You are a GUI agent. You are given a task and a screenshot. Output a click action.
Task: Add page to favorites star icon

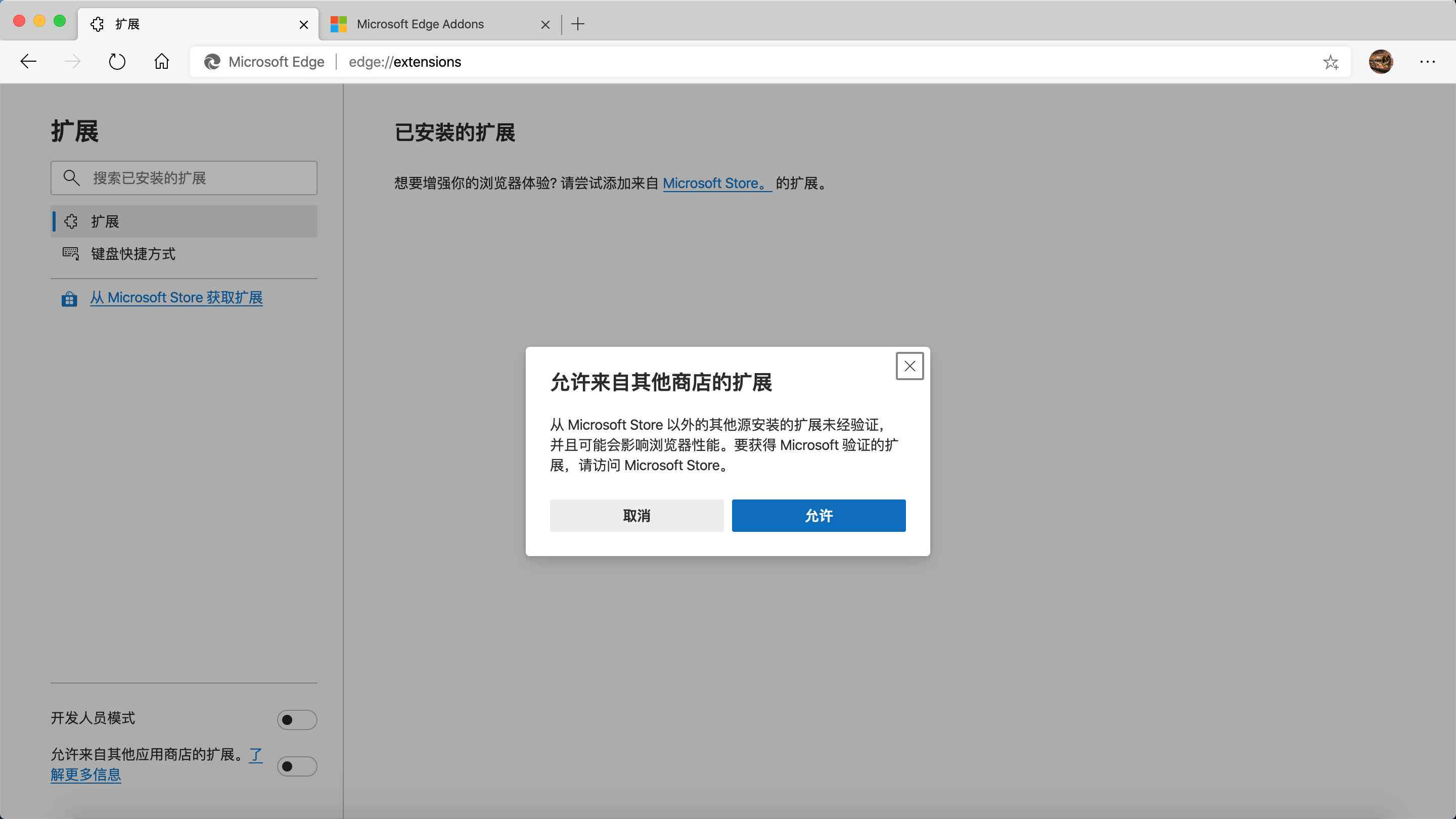tap(1331, 62)
